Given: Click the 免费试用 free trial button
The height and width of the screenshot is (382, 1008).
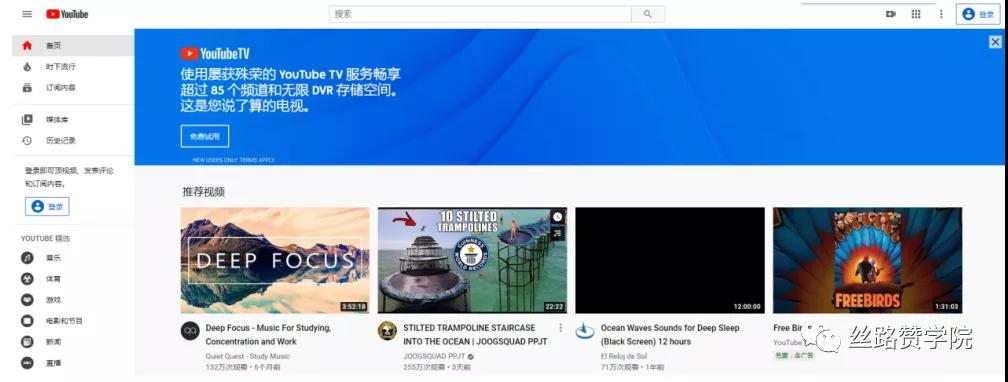Looking at the screenshot, I should click(x=204, y=136).
